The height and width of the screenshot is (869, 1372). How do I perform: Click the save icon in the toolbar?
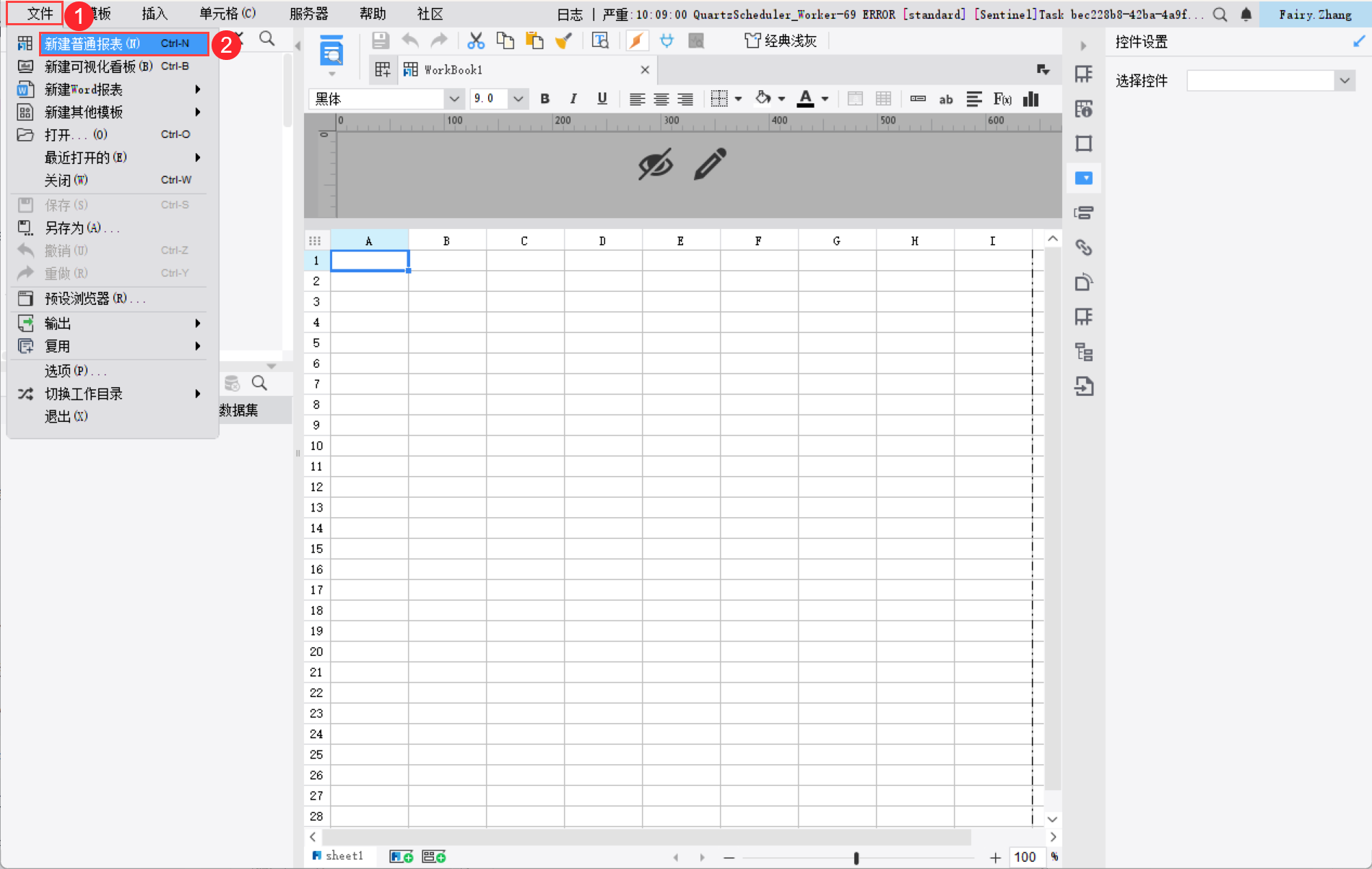click(x=381, y=41)
